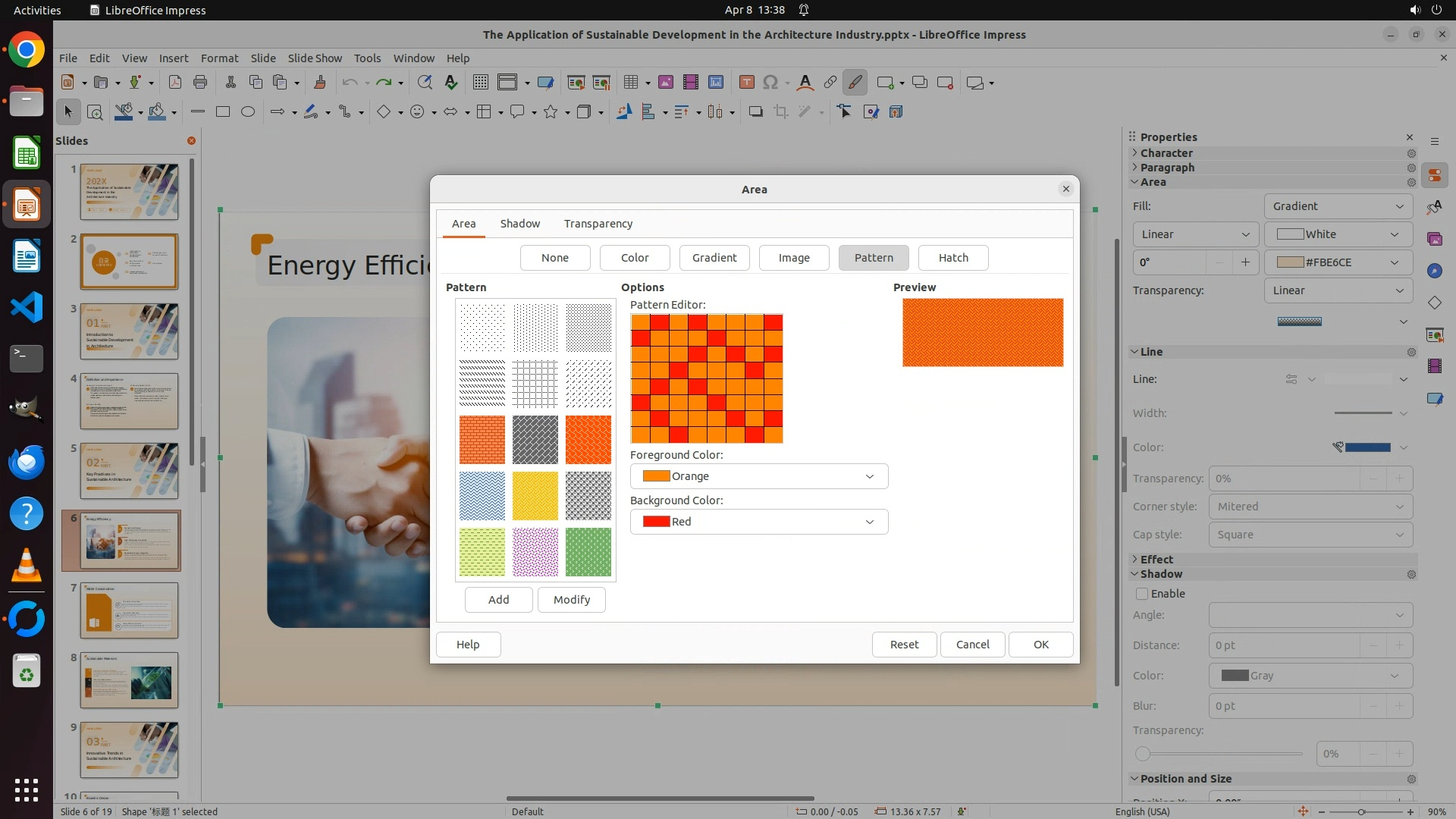
Task: Open the Slide Show menu
Action: pyautogui.click(x=315, y=58)
